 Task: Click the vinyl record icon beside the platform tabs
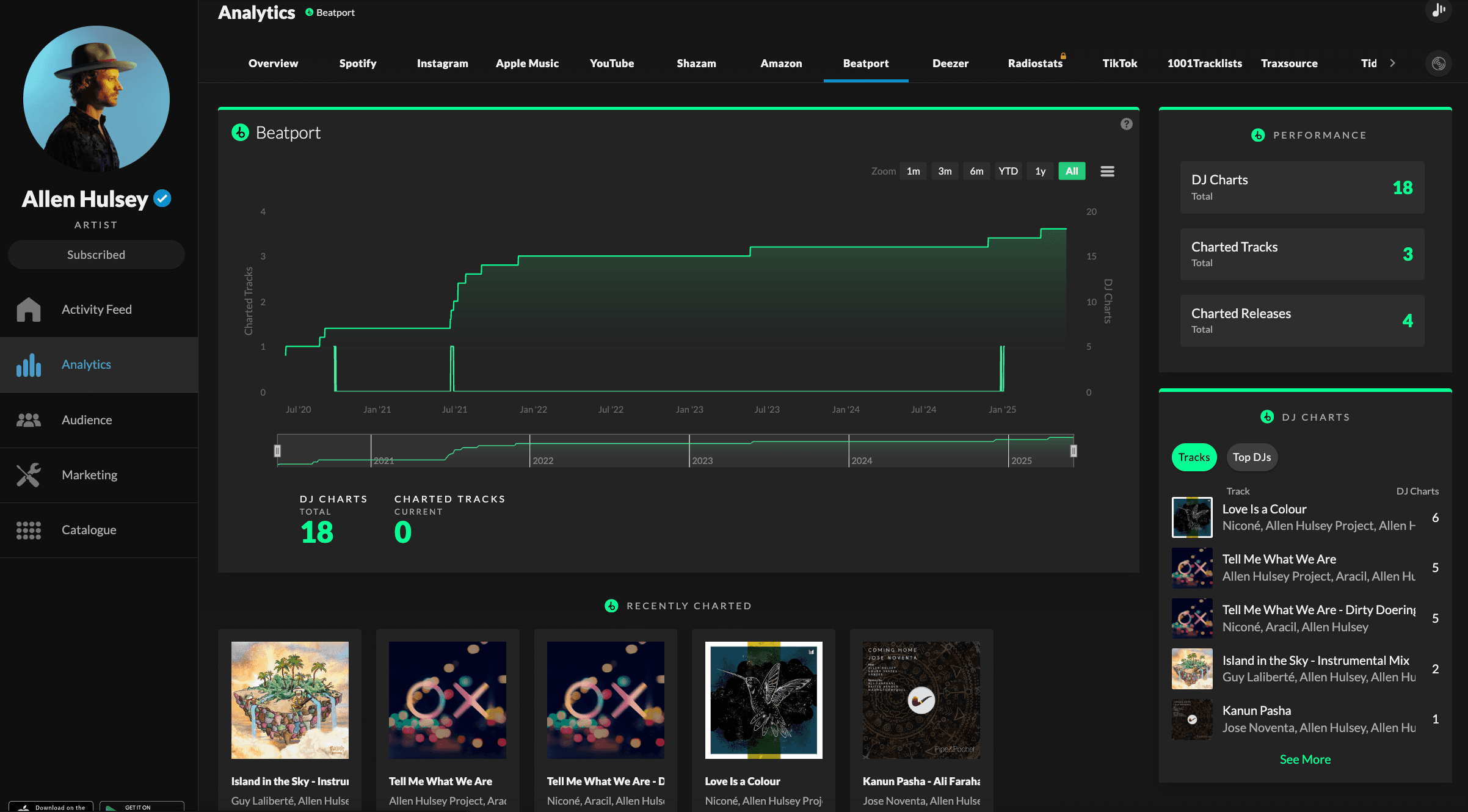[1438, 63]
